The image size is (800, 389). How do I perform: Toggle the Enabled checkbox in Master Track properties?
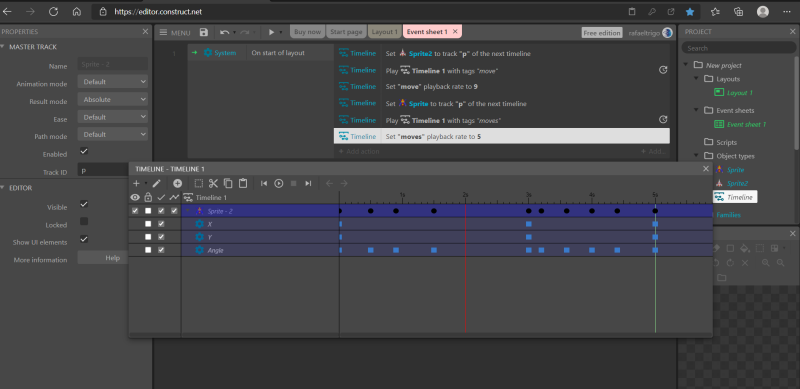tap(84, 152)
